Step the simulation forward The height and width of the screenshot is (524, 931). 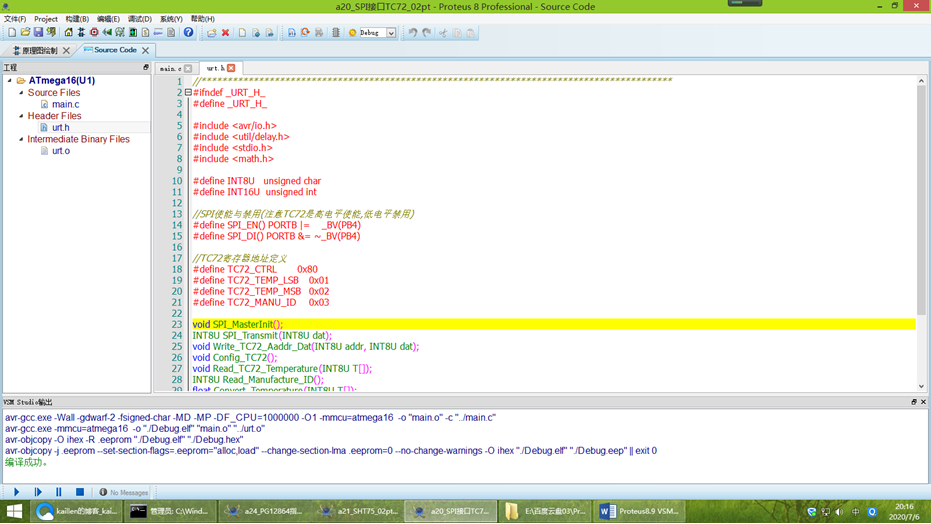point(37,492)
